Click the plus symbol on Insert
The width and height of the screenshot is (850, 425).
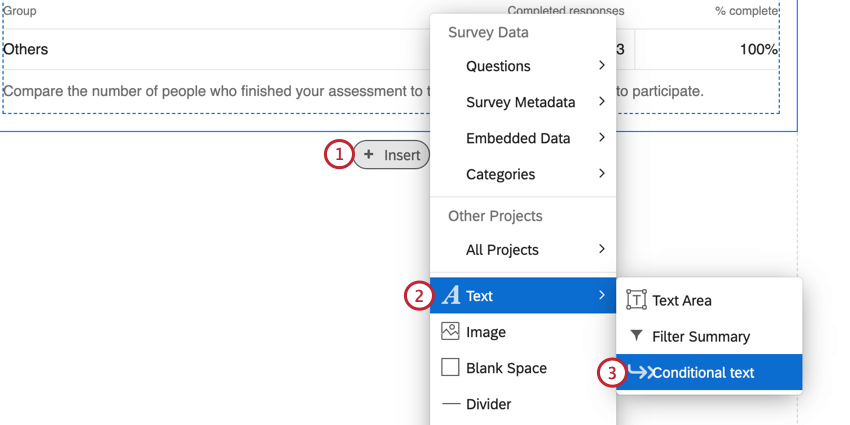click(368, 155)
